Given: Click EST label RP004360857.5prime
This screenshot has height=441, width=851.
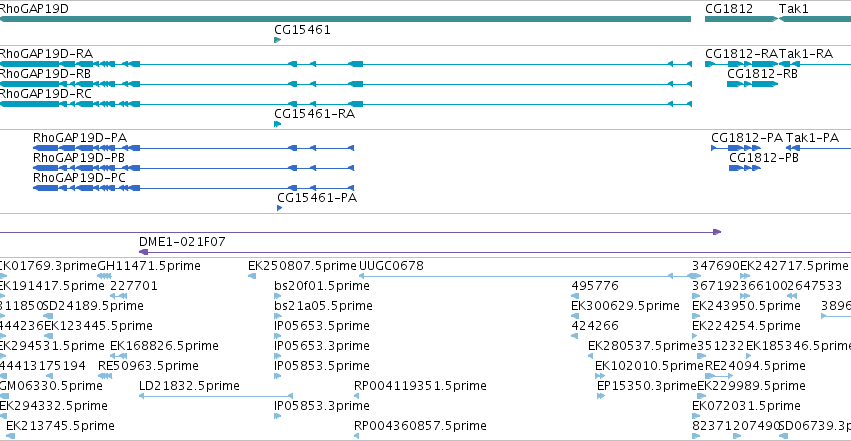Looking at the screenshot, I should point(420,426).
